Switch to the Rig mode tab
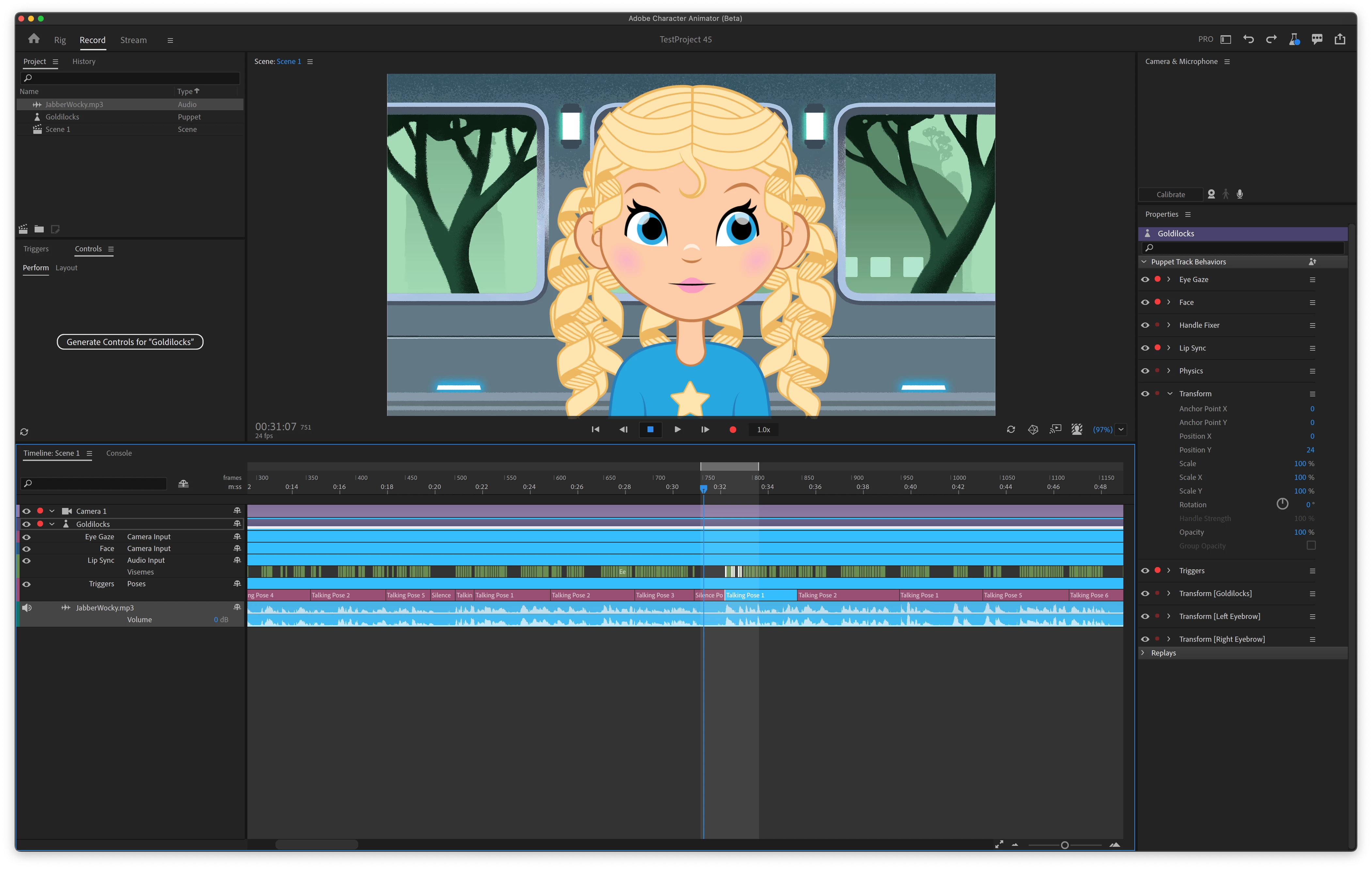1372x869 pixels. [x=60, y=40]
